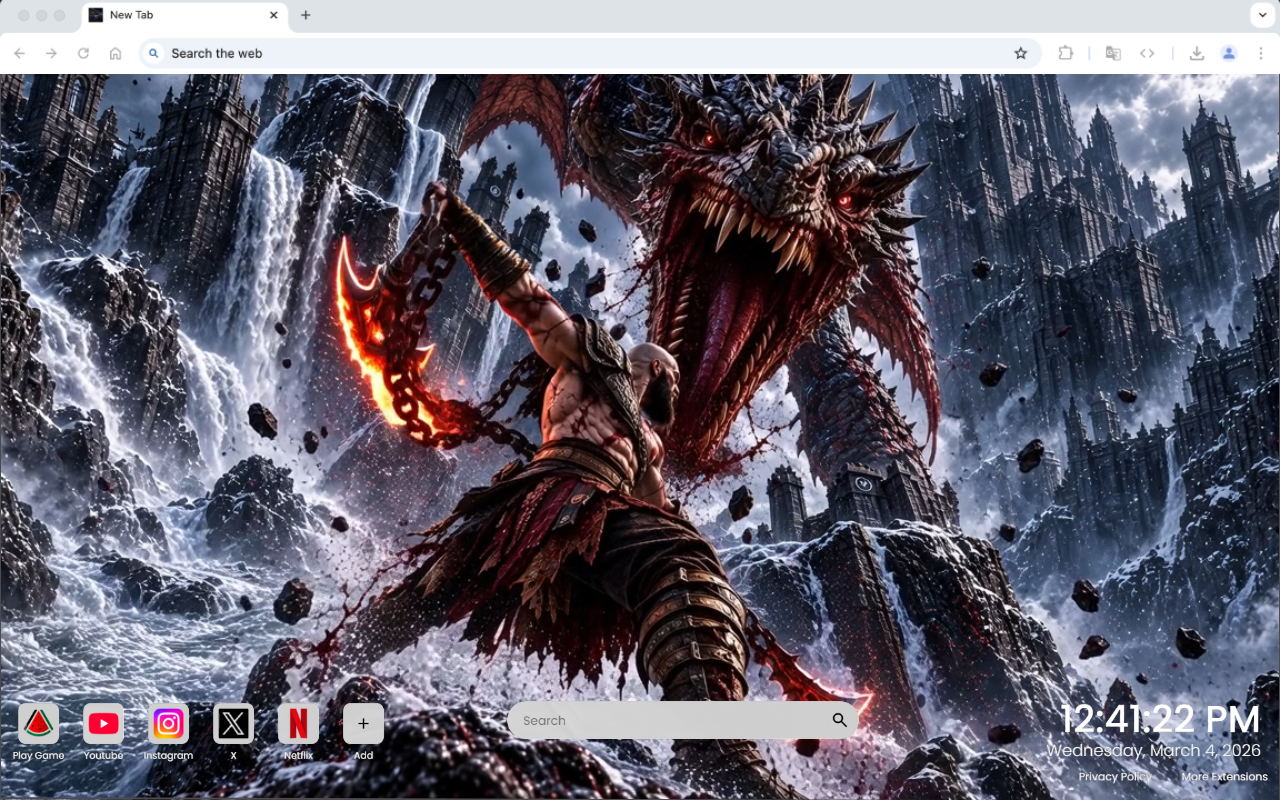Open the X shortcut icon
1280x800 pixels.
tap(233, 723)
